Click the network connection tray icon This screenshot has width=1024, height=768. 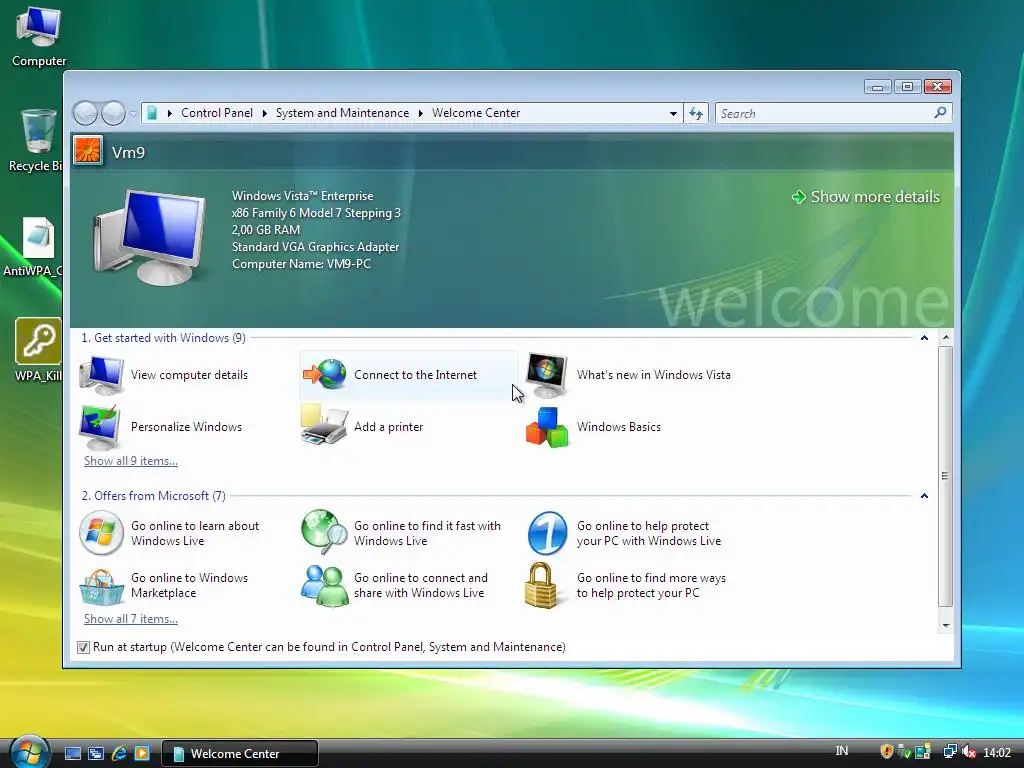click(950, 752)
